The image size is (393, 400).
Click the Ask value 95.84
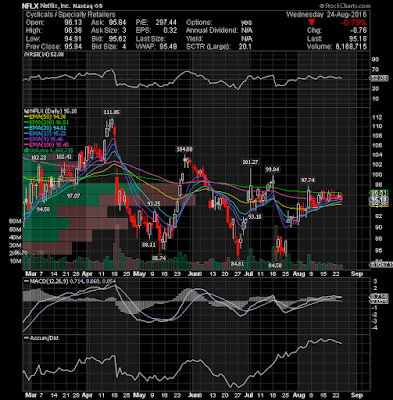coord(117,23)
